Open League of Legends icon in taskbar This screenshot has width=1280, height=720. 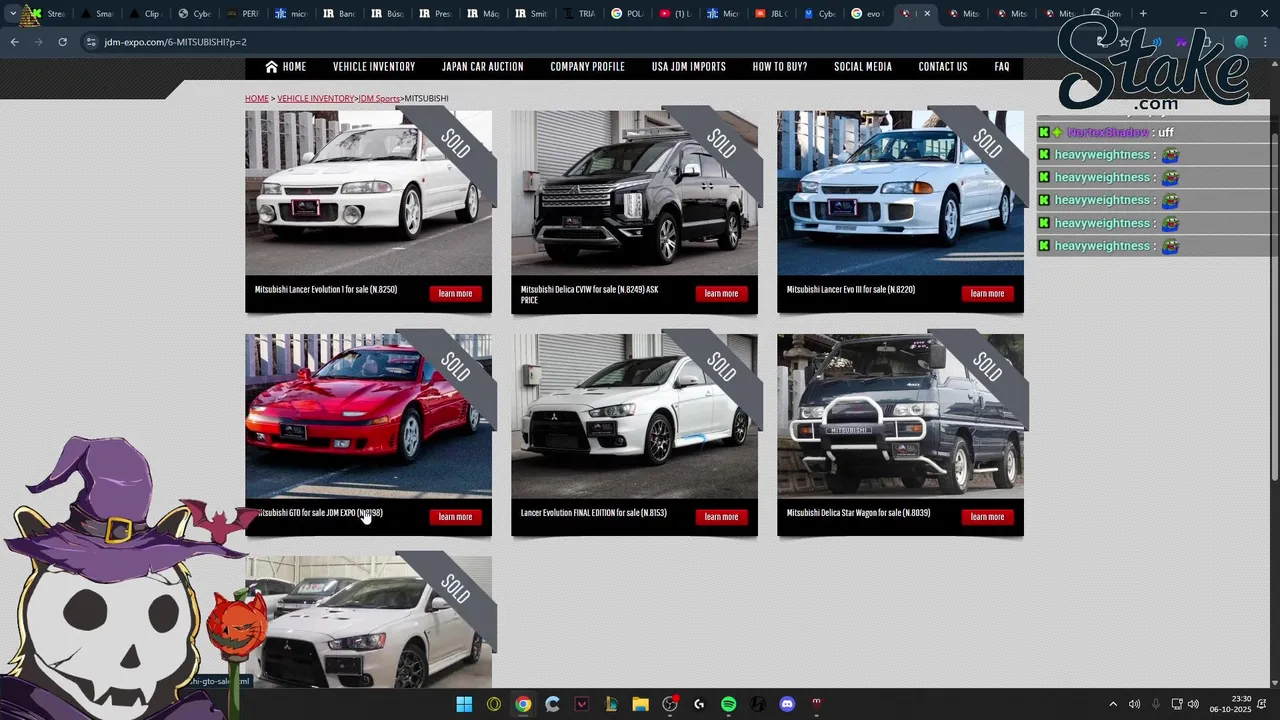pos(611,704)
